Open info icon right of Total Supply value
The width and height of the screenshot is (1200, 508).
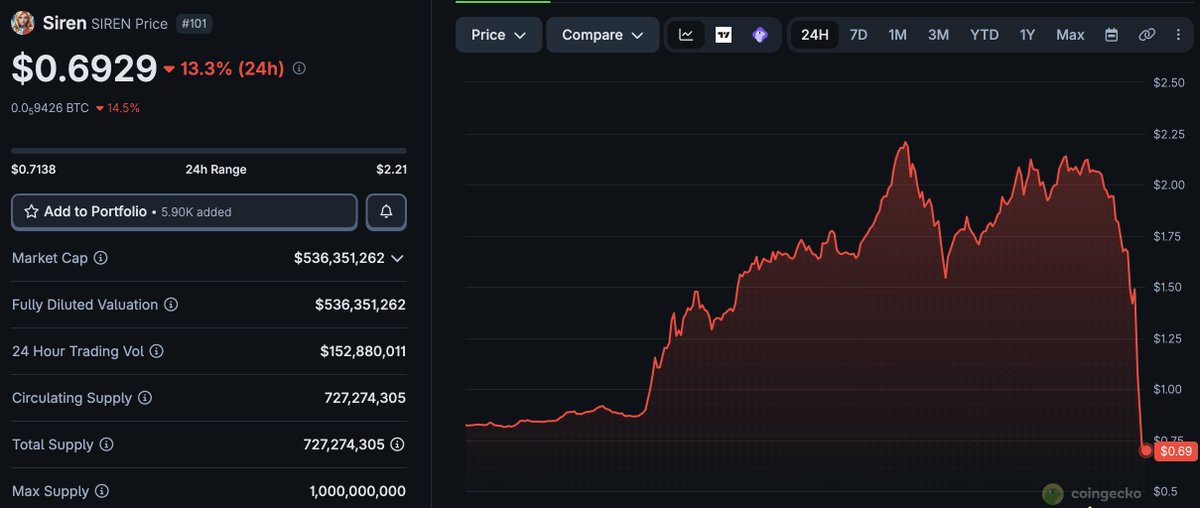pos(398,444)
